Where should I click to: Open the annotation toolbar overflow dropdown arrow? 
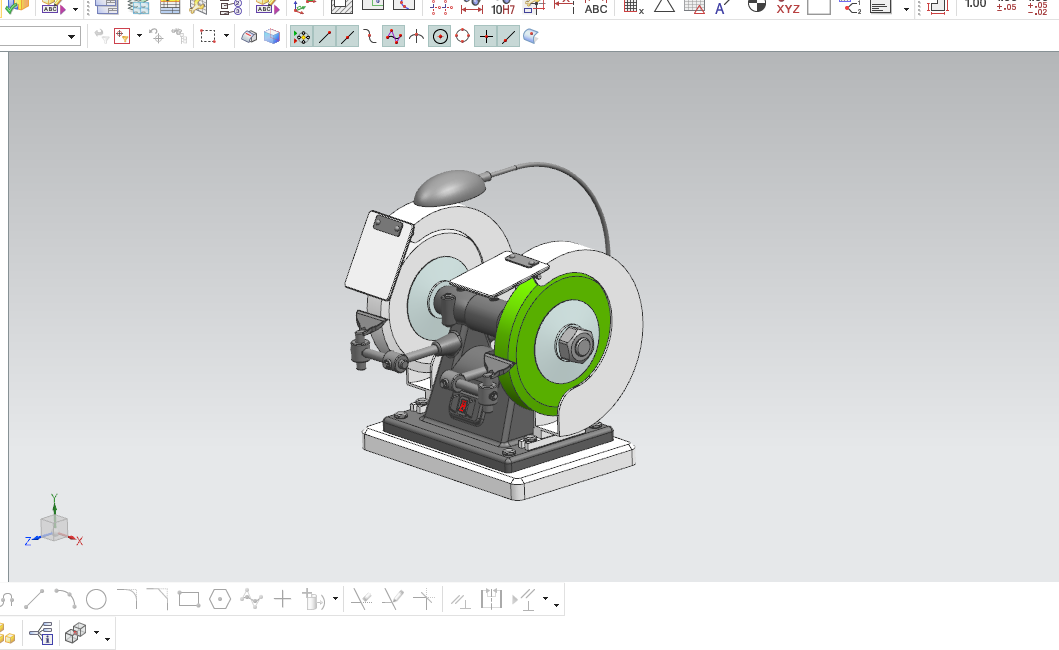pyautogui.click(x=906, y=9)
